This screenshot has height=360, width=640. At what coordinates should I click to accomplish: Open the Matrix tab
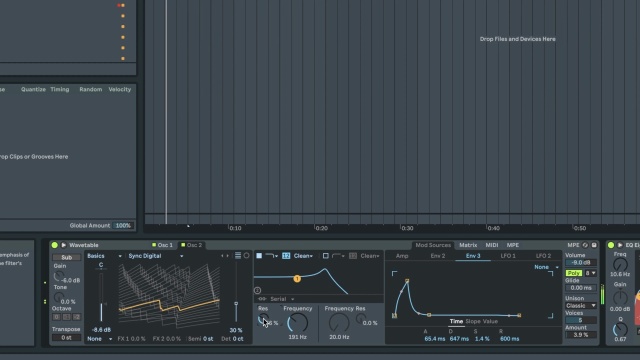468,245
